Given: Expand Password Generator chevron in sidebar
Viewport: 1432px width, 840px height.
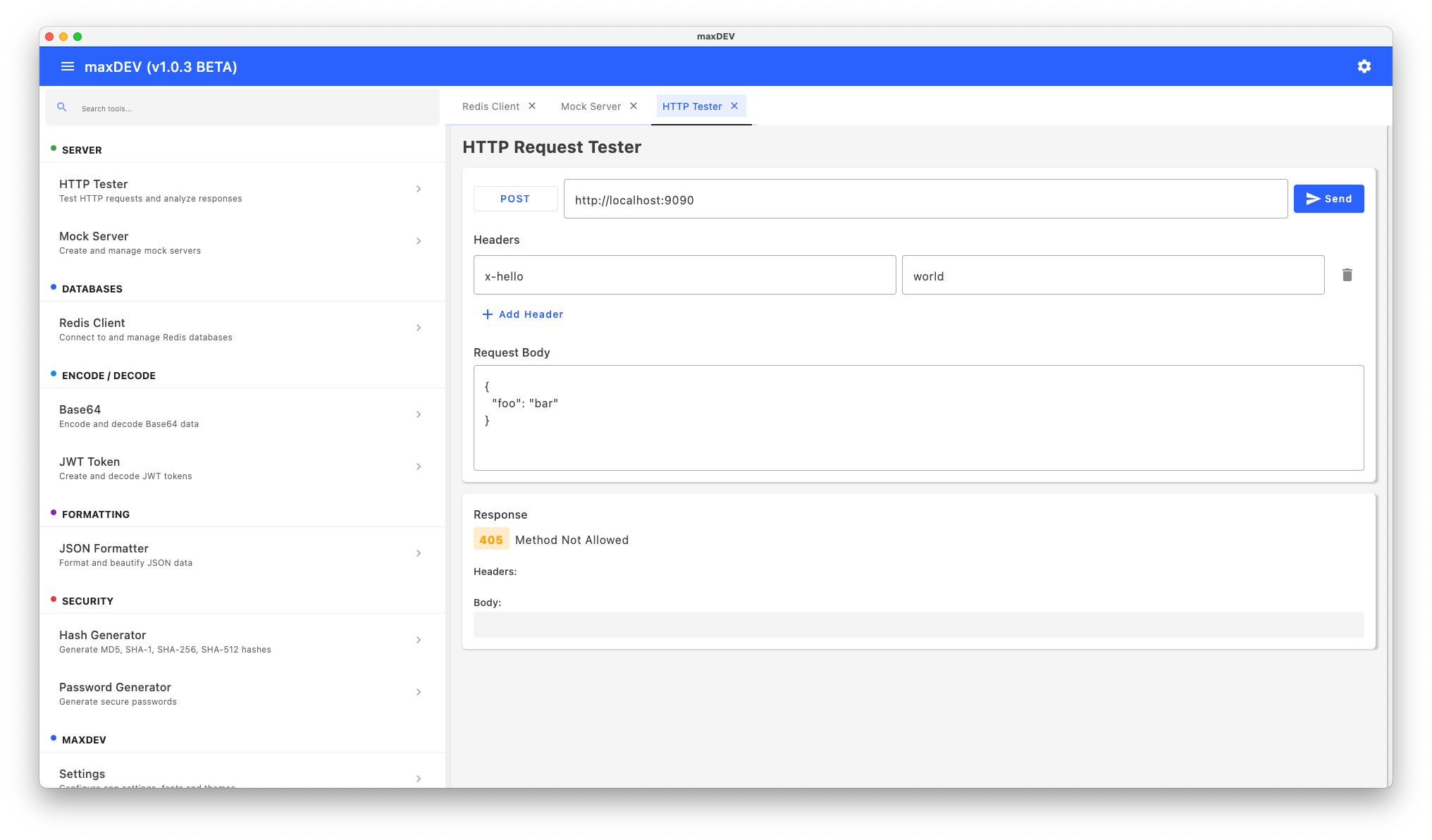Looking at the screenshot, I should click(419, 692).
